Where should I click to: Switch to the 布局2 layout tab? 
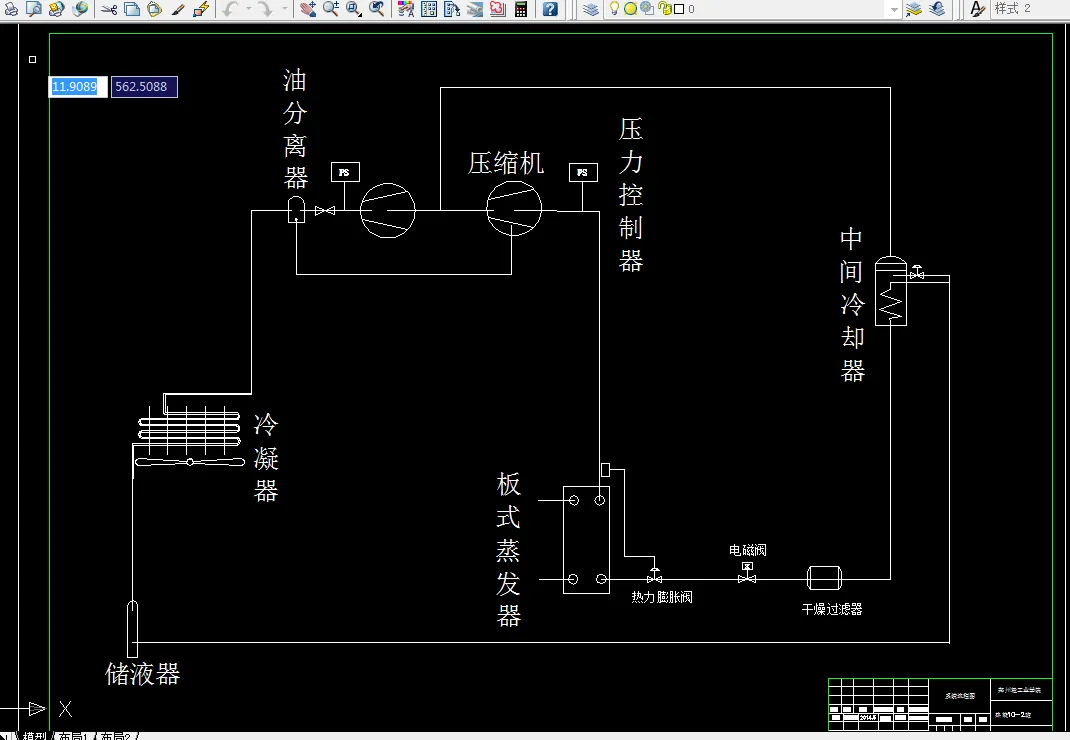(x=116, y=736)
